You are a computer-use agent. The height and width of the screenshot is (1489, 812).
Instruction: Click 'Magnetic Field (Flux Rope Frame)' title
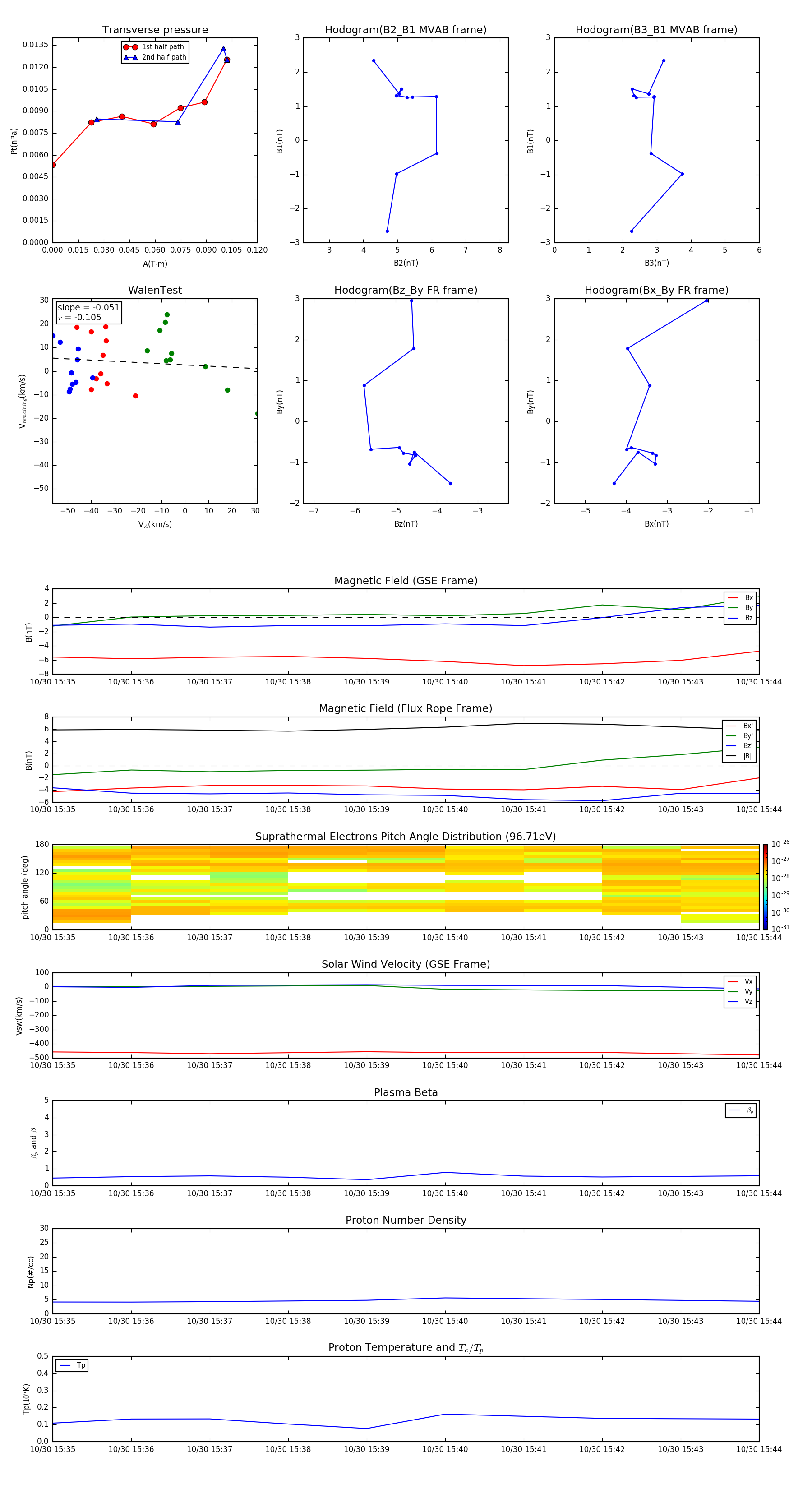point(406,709)
